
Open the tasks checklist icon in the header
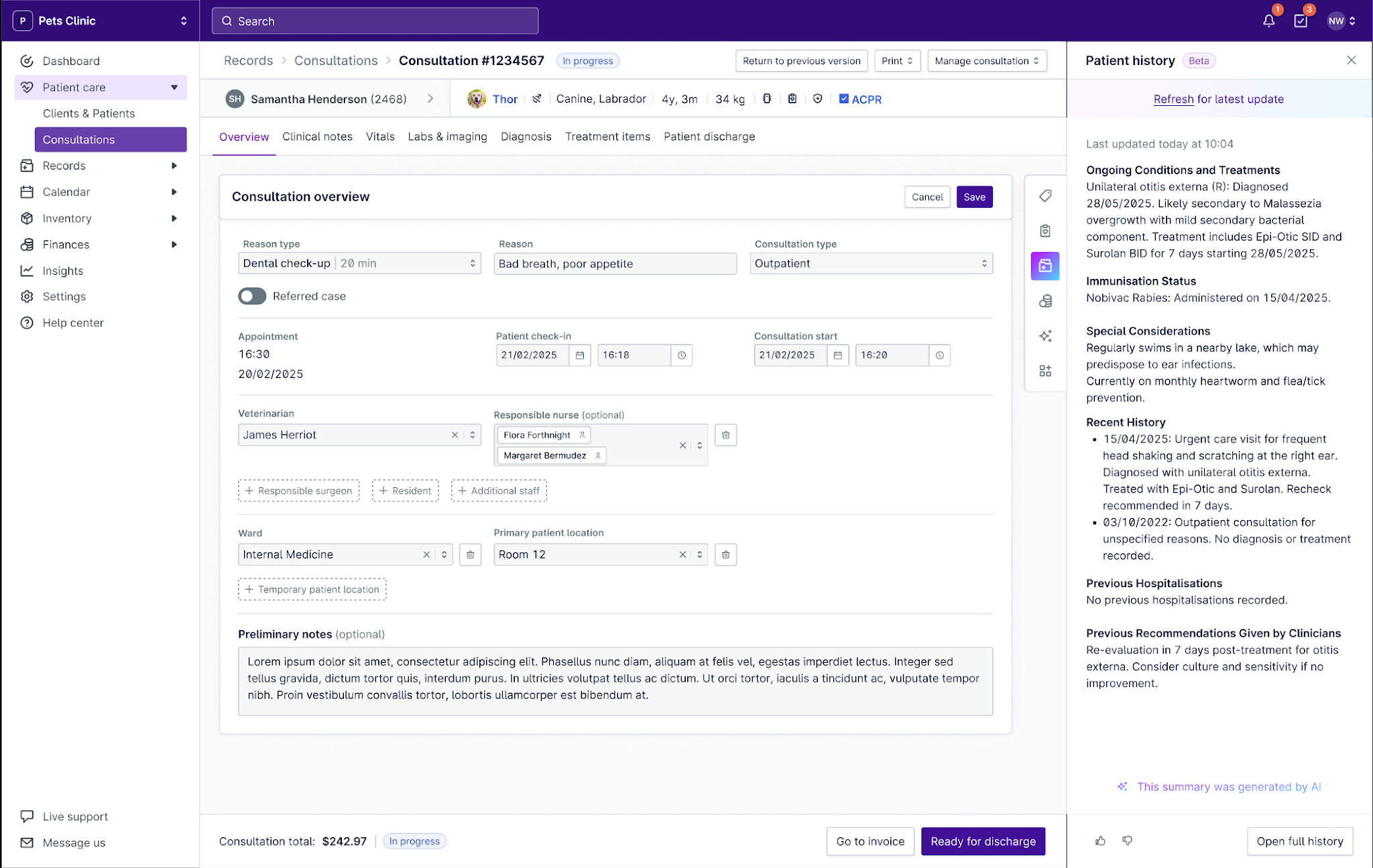1301,21
